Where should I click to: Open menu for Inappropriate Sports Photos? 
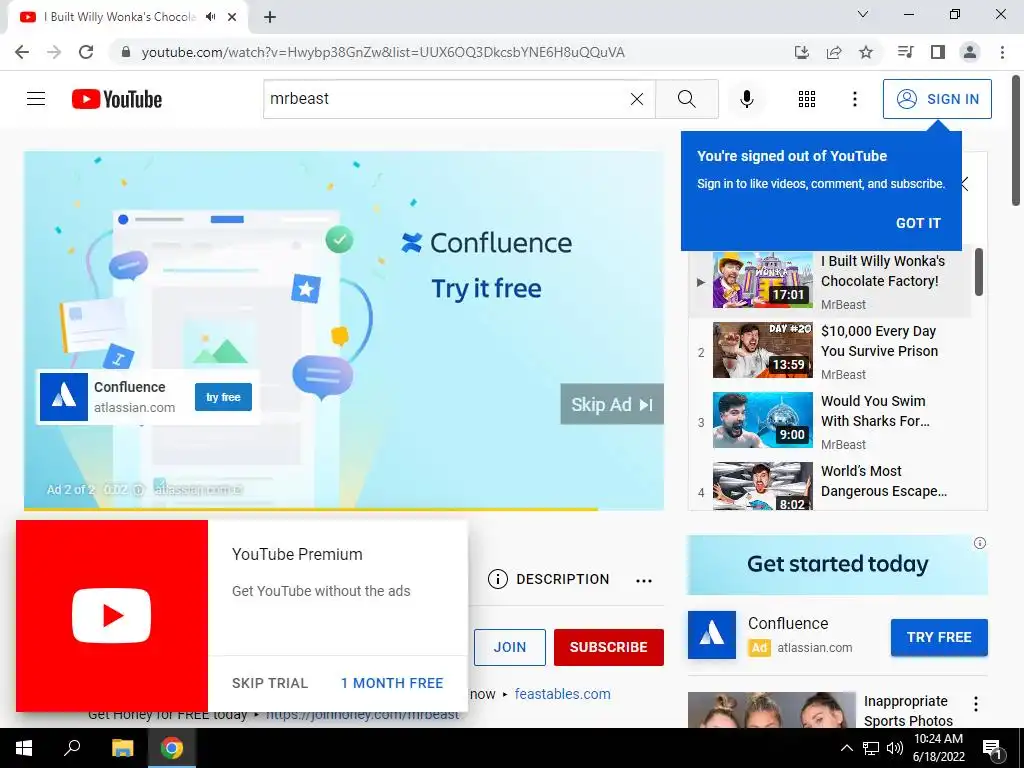tap(976, 704)
